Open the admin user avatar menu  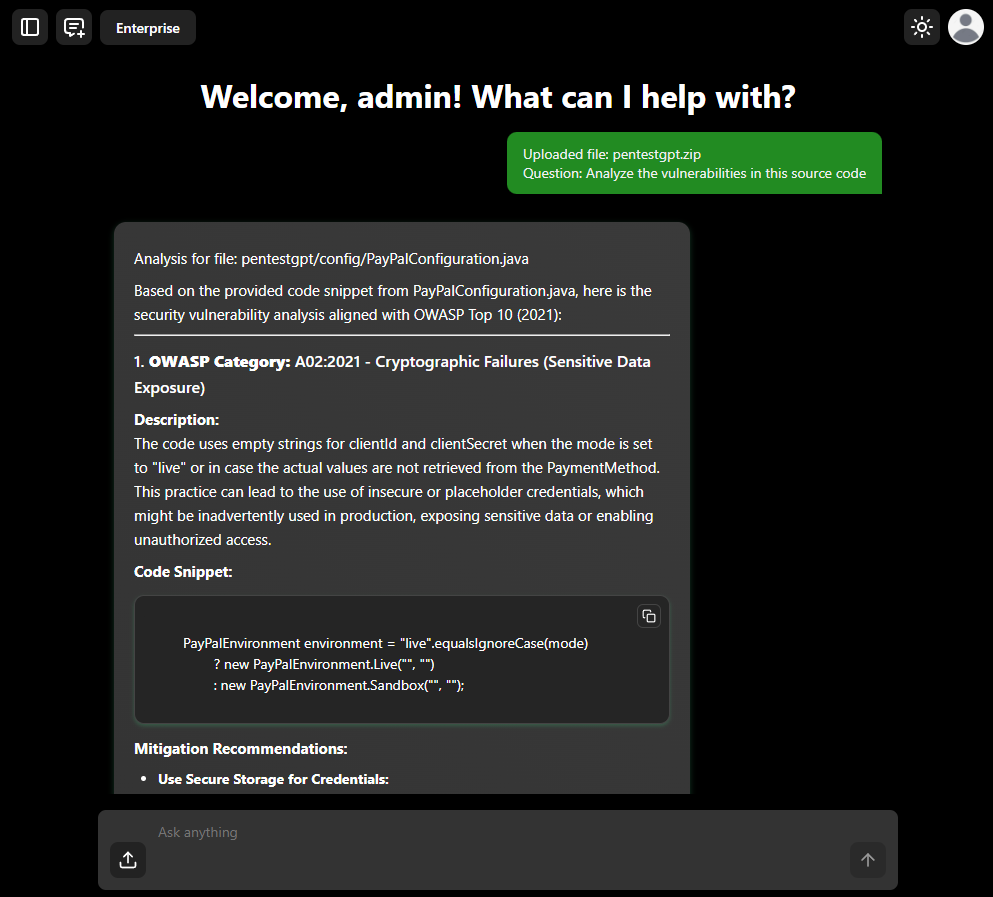coord(965,27)
